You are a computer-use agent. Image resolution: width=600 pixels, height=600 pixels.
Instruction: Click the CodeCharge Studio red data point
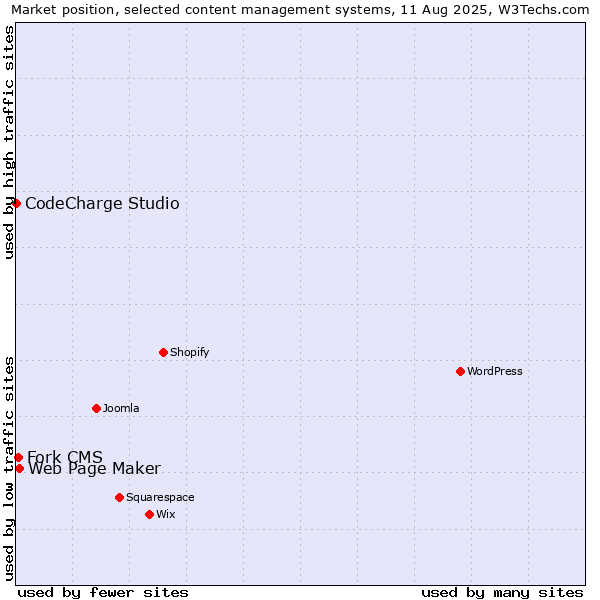[x=16, y=203]
